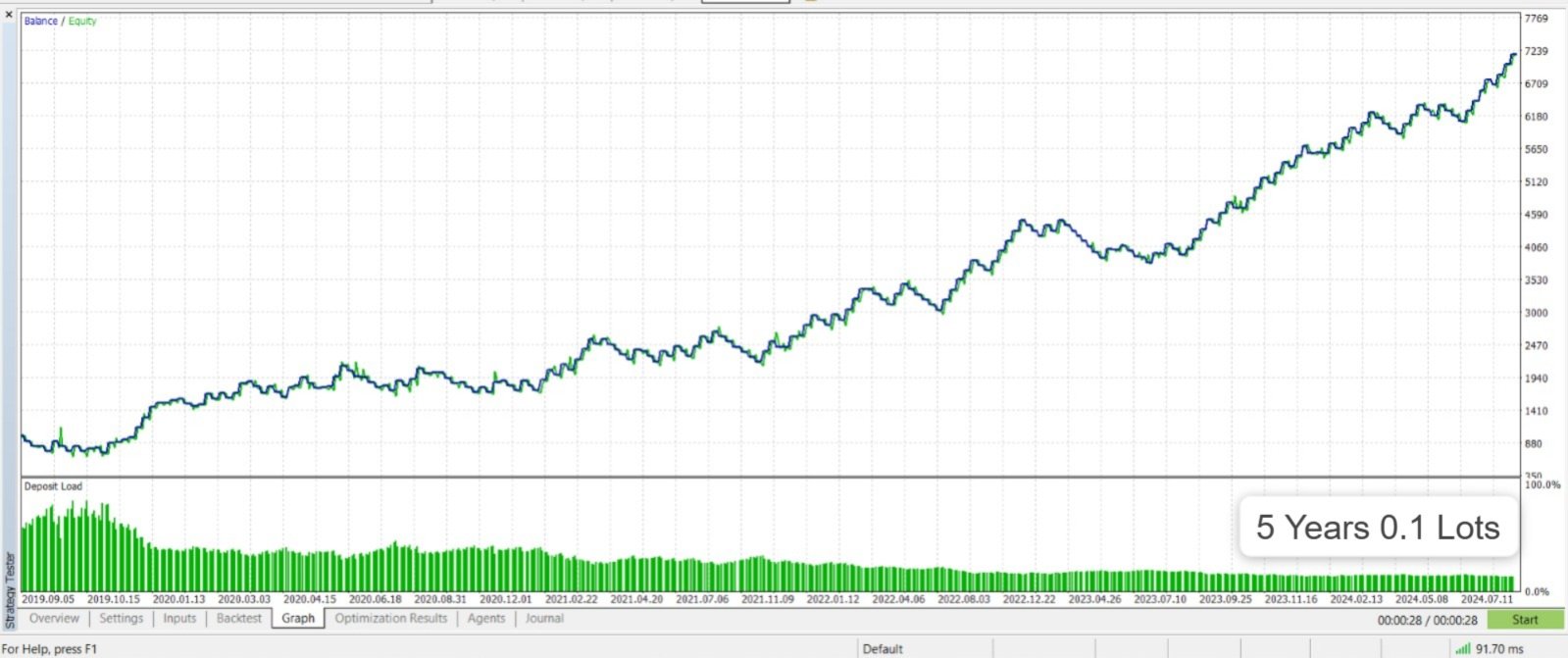
Task: Click the 00:00:28 elapsed time progress
Action: pos(1427,620)
